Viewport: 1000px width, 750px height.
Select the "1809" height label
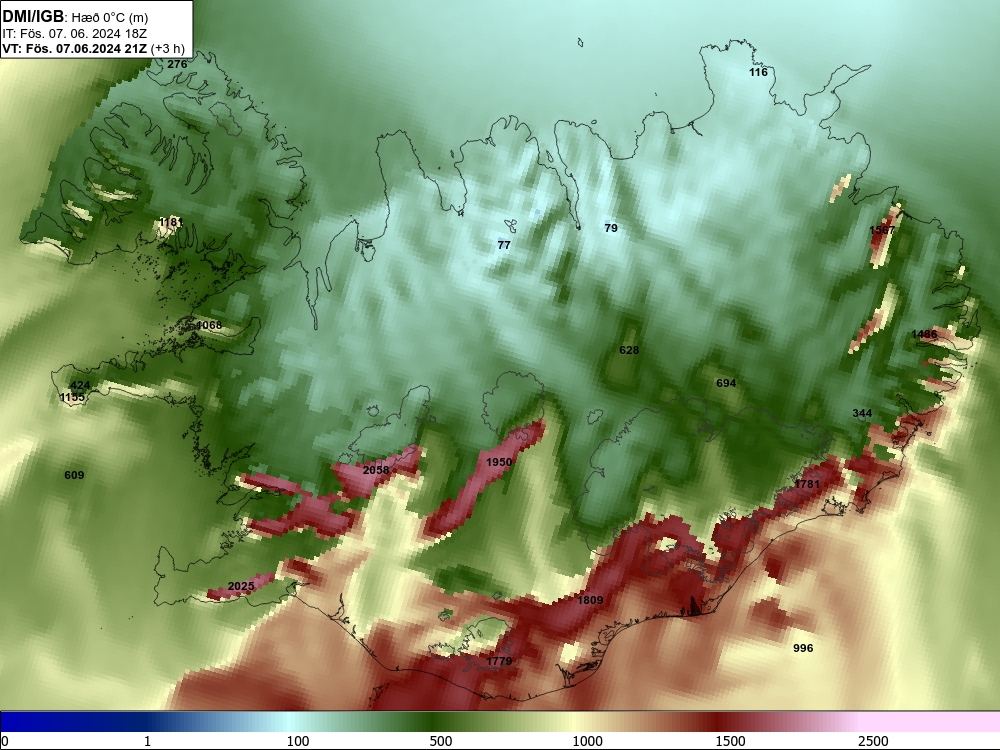(x=590, y=600)
